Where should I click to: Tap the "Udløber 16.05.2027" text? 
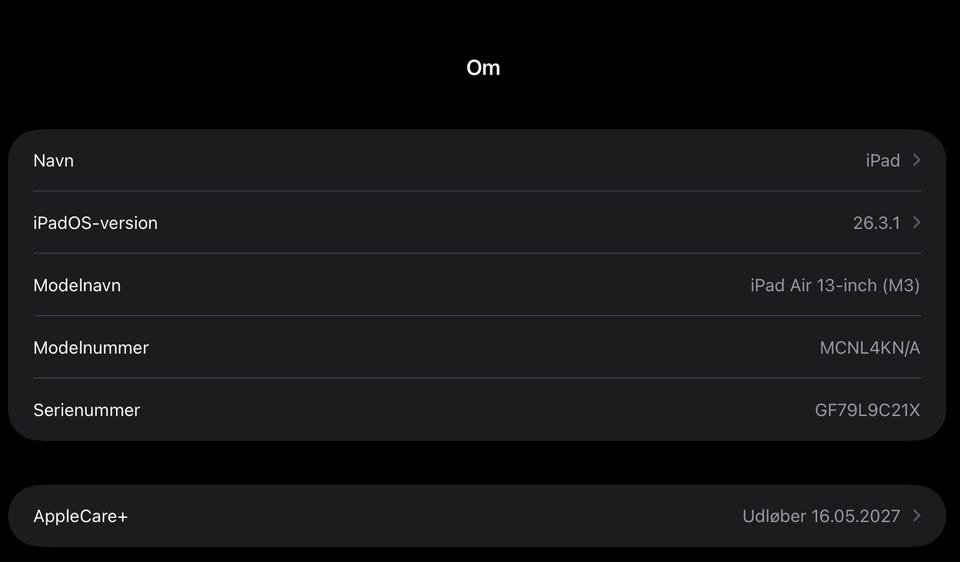coord(820,516)
